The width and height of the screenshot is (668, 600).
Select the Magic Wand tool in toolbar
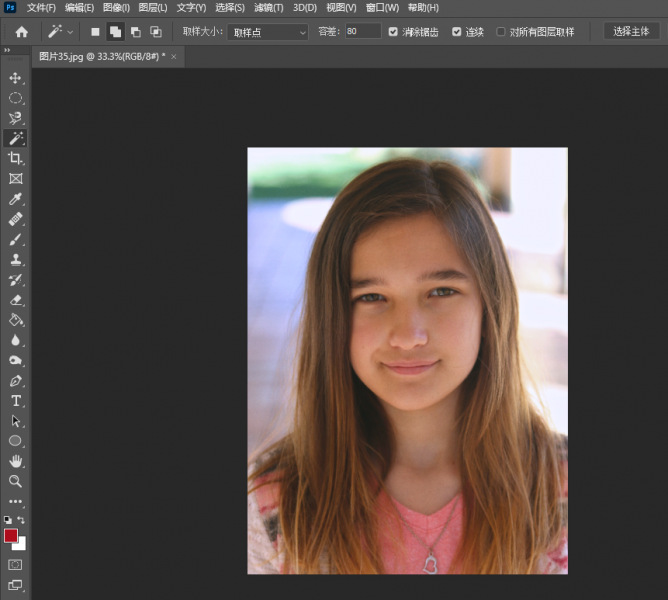(15, 138)
